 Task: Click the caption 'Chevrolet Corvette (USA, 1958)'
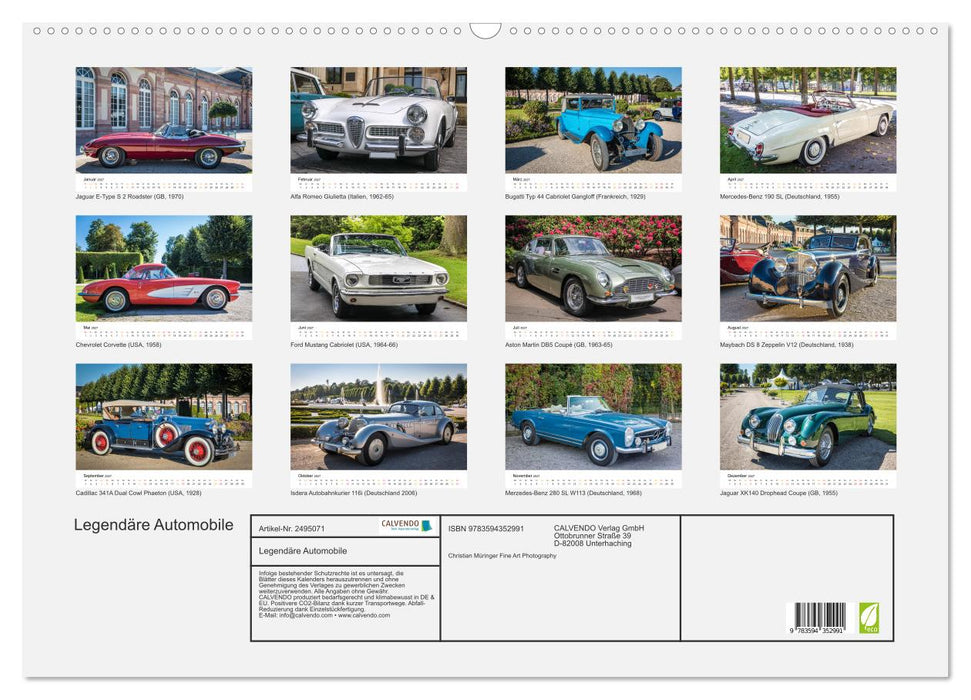[118, 344]
